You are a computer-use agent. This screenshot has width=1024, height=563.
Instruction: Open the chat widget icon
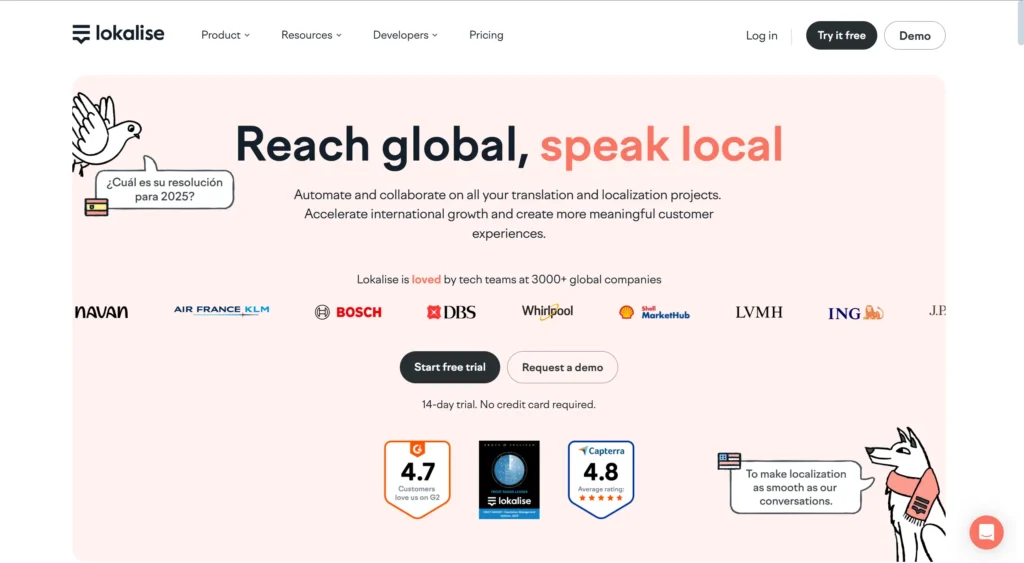click(x=986, y=532)
